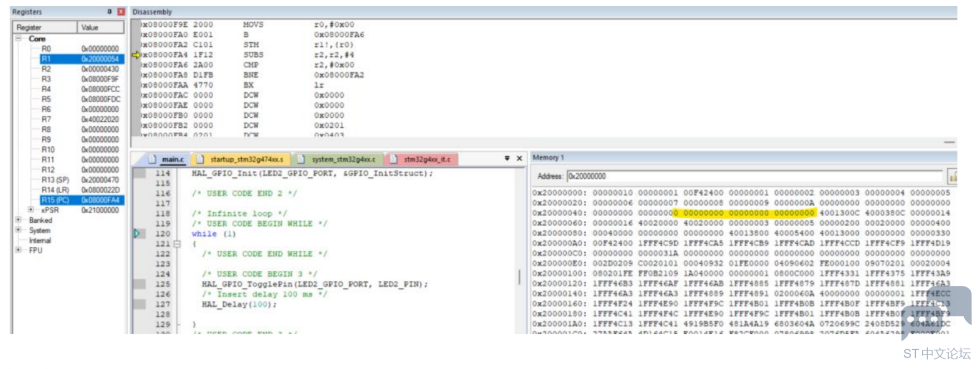The height and width of the screenshot is (369, 980).
Task: Pin the Registers panel with auto-hide icon
Action: [x=110, y=12]
